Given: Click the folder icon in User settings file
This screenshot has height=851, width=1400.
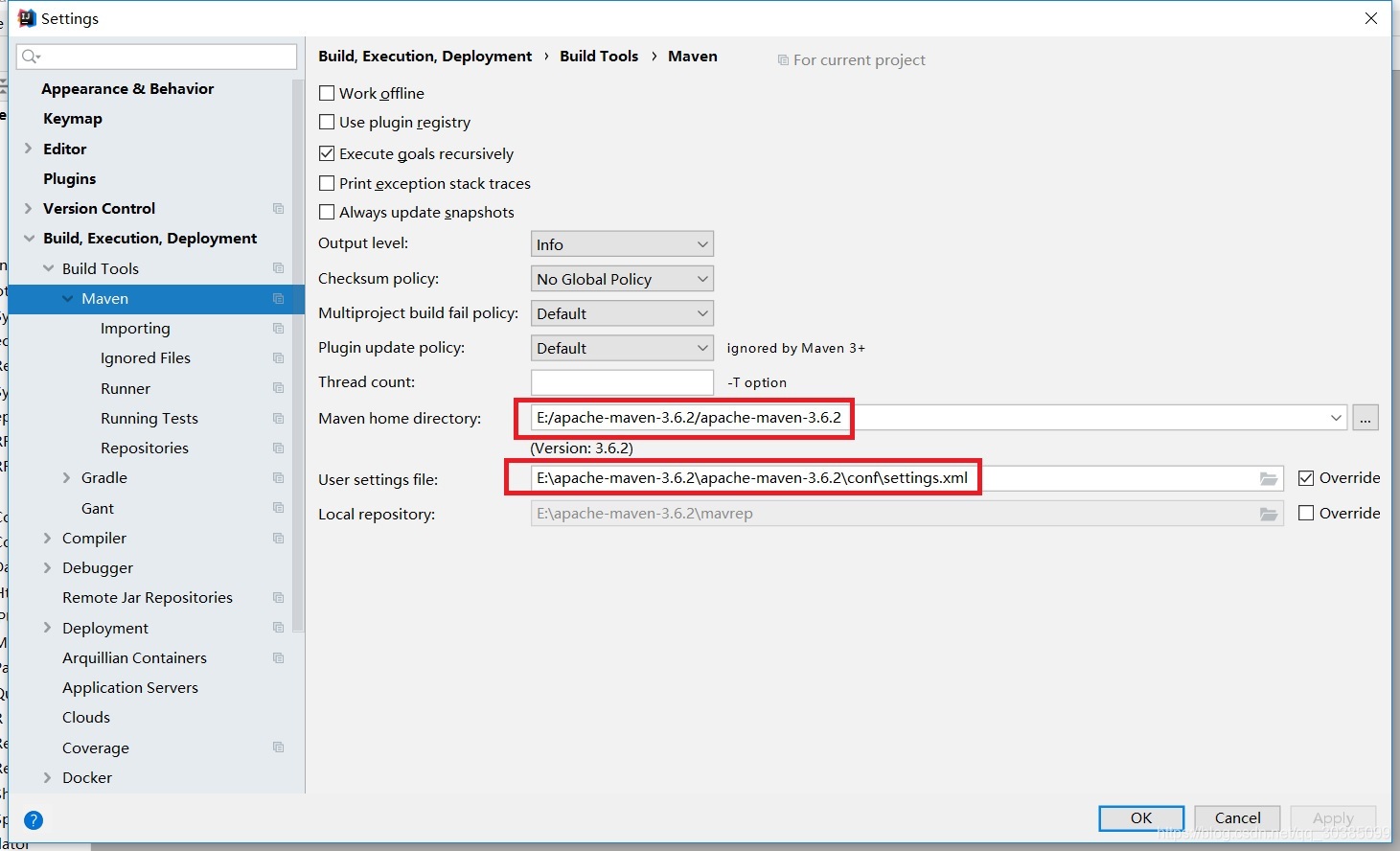Looking at the screenshot, I should pyautogui.click(x=1269, y=478).
